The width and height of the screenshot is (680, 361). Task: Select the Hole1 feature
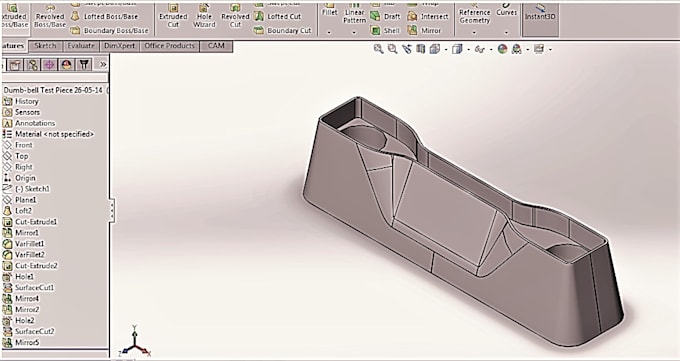tap(18, 276)
